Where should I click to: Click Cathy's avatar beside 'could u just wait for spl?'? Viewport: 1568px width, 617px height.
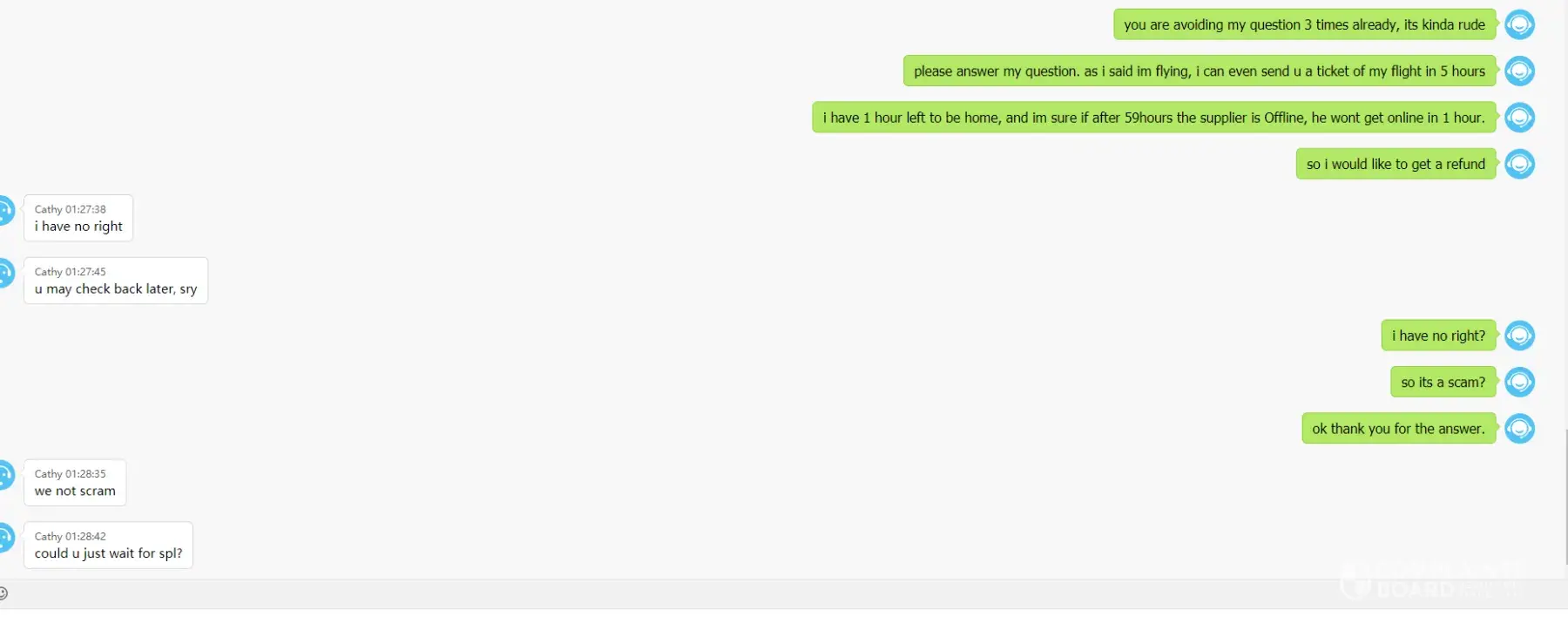coord(5,538)
